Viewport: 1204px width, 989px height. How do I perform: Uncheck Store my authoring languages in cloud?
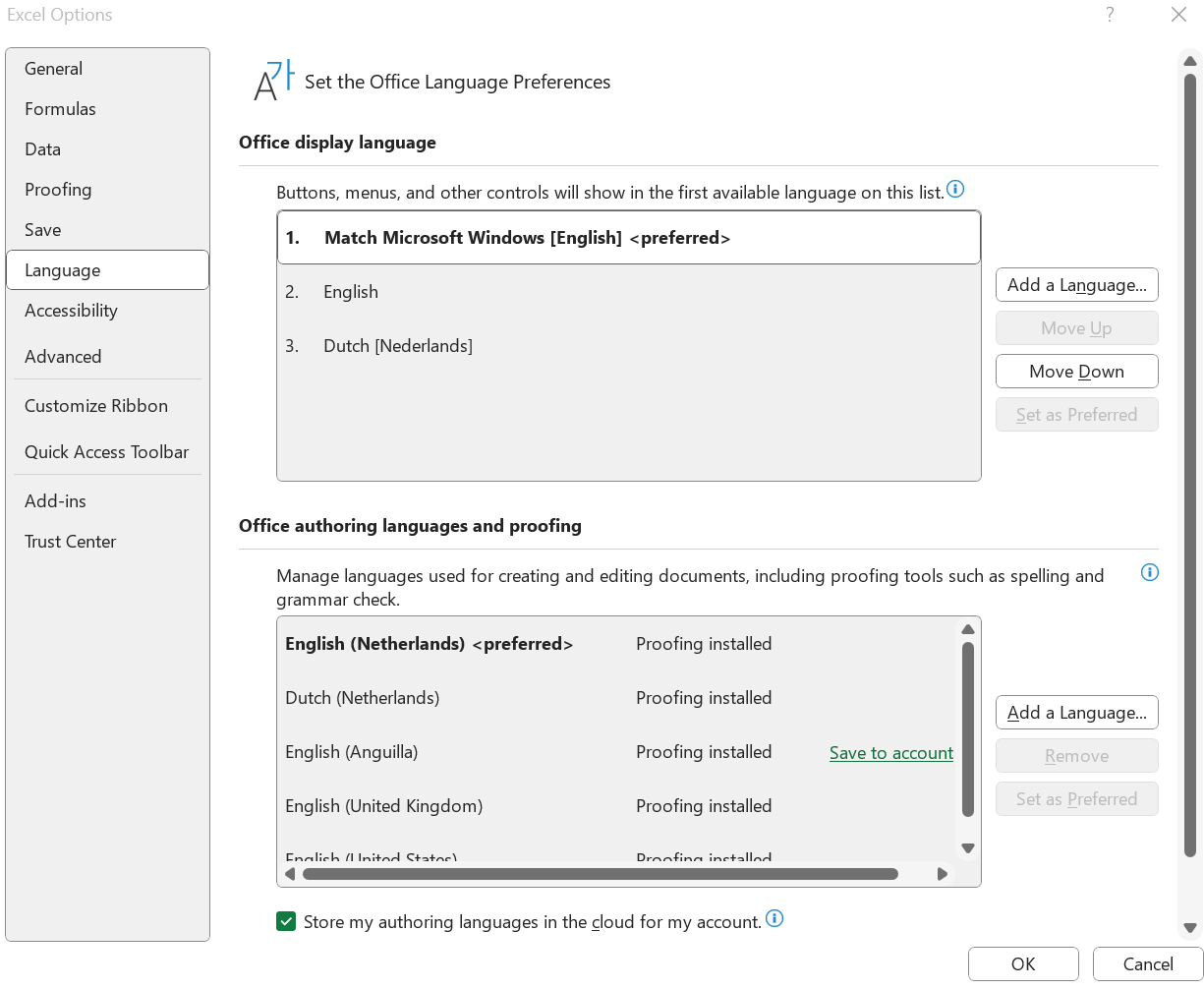(x=287, y=921)
